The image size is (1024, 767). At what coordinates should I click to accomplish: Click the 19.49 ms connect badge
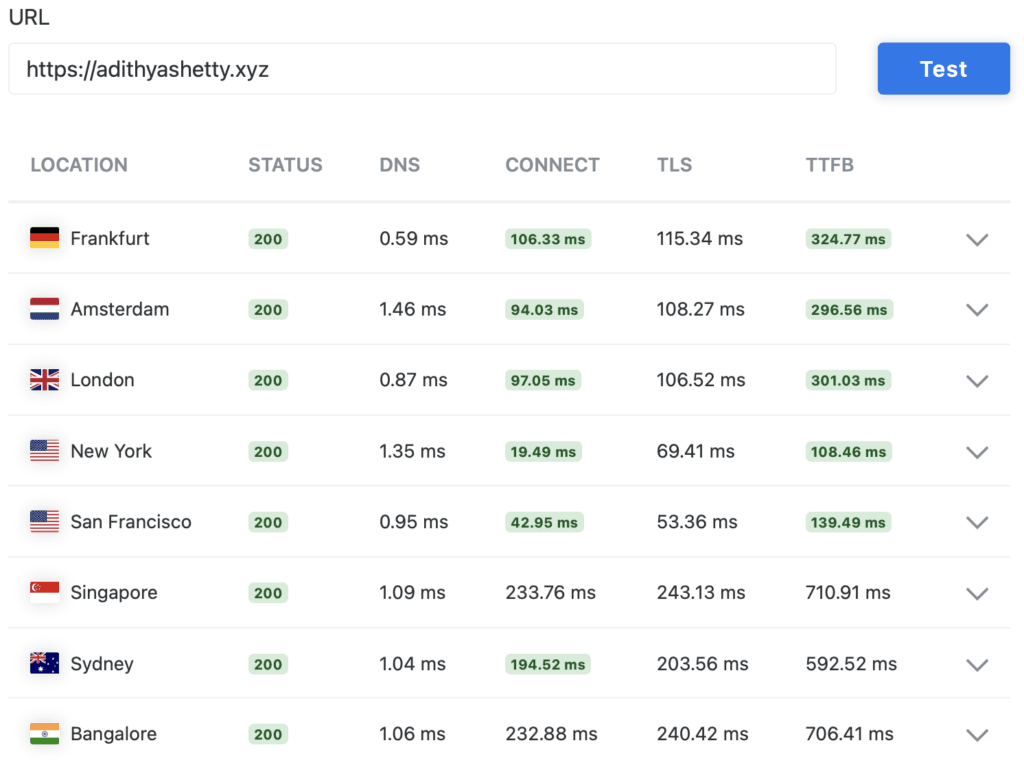point(543,451)
